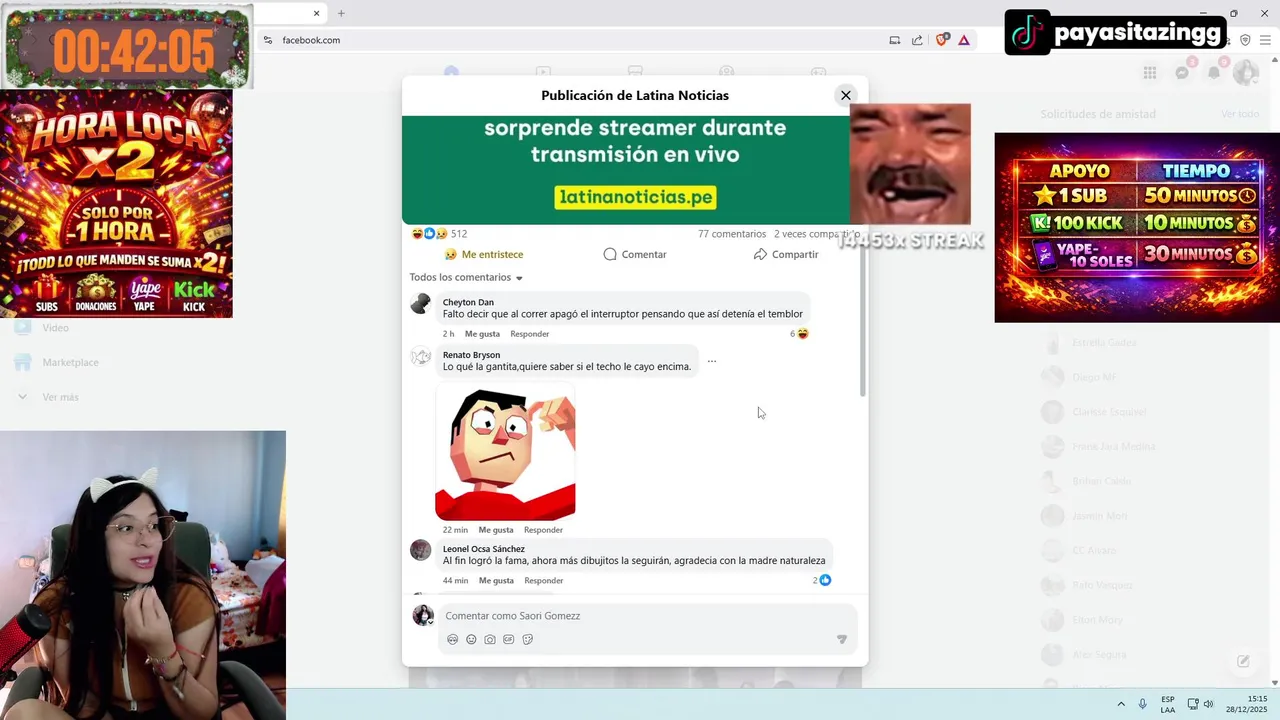Open Brave Rewards triangle icon

click(964, 40)
